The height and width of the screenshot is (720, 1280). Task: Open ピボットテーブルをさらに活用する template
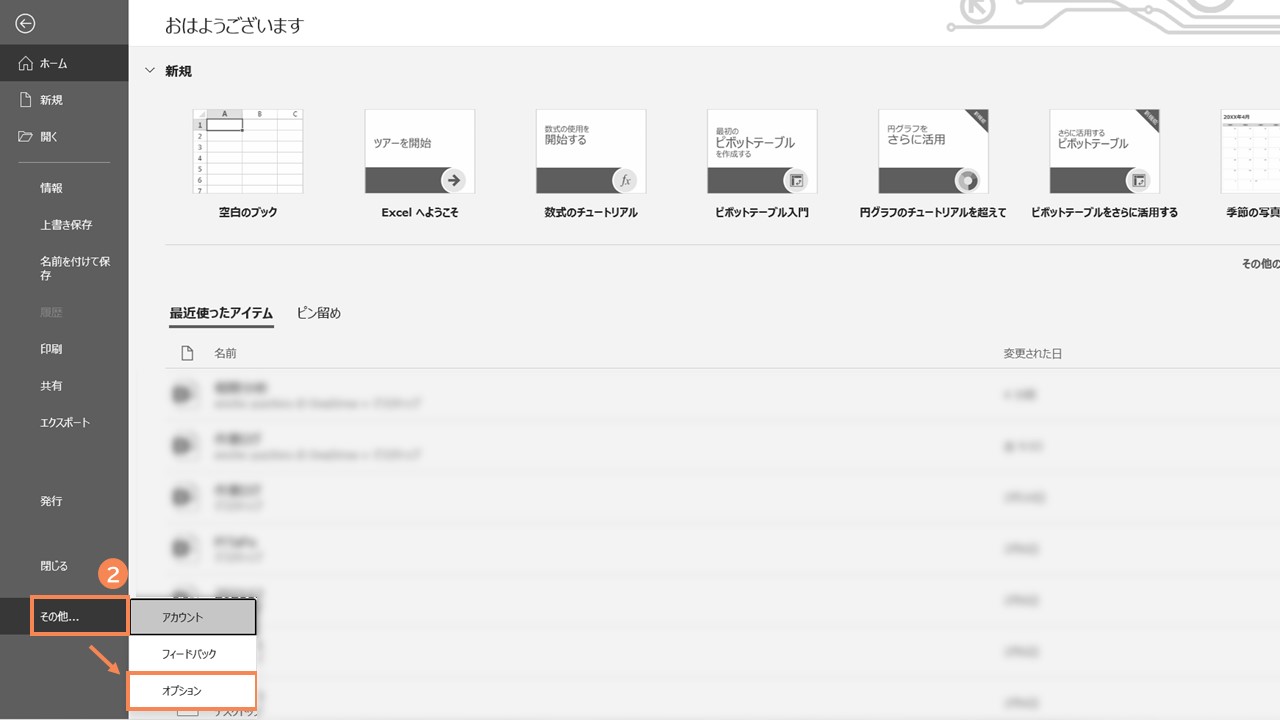pos(1104,152)
